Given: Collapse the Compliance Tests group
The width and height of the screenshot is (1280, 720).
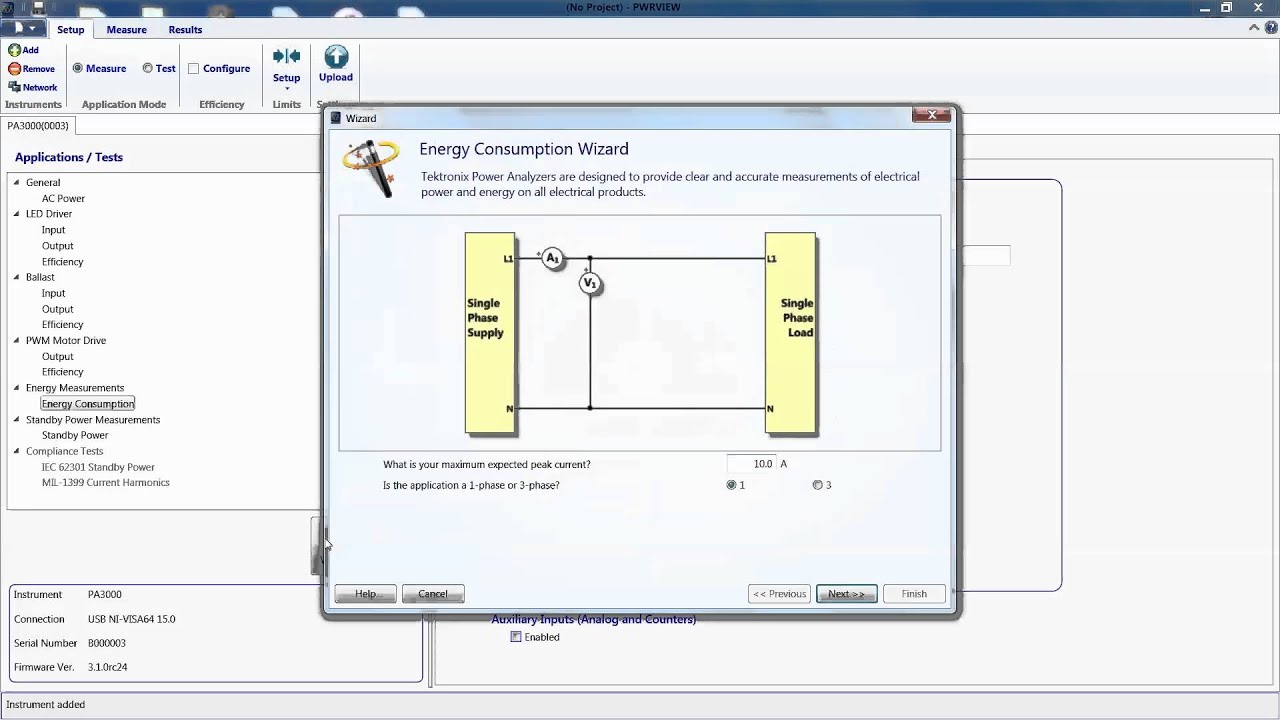Looking at the screenshot, I should click(x=16, y=451).
